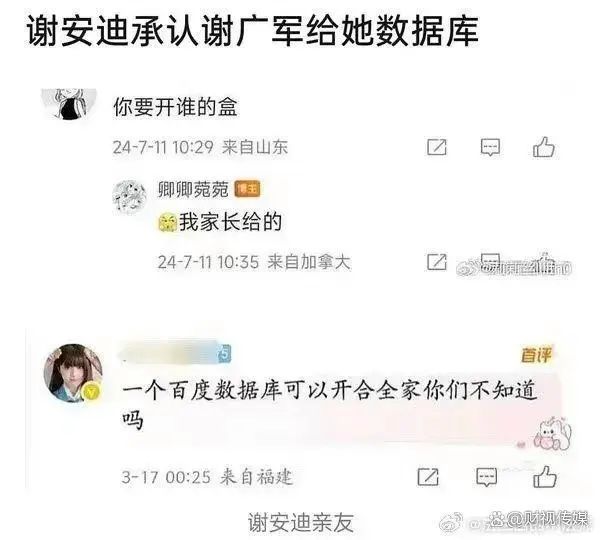Repost the 百度数据库 comment from 福建

click(x=428, y=477)
